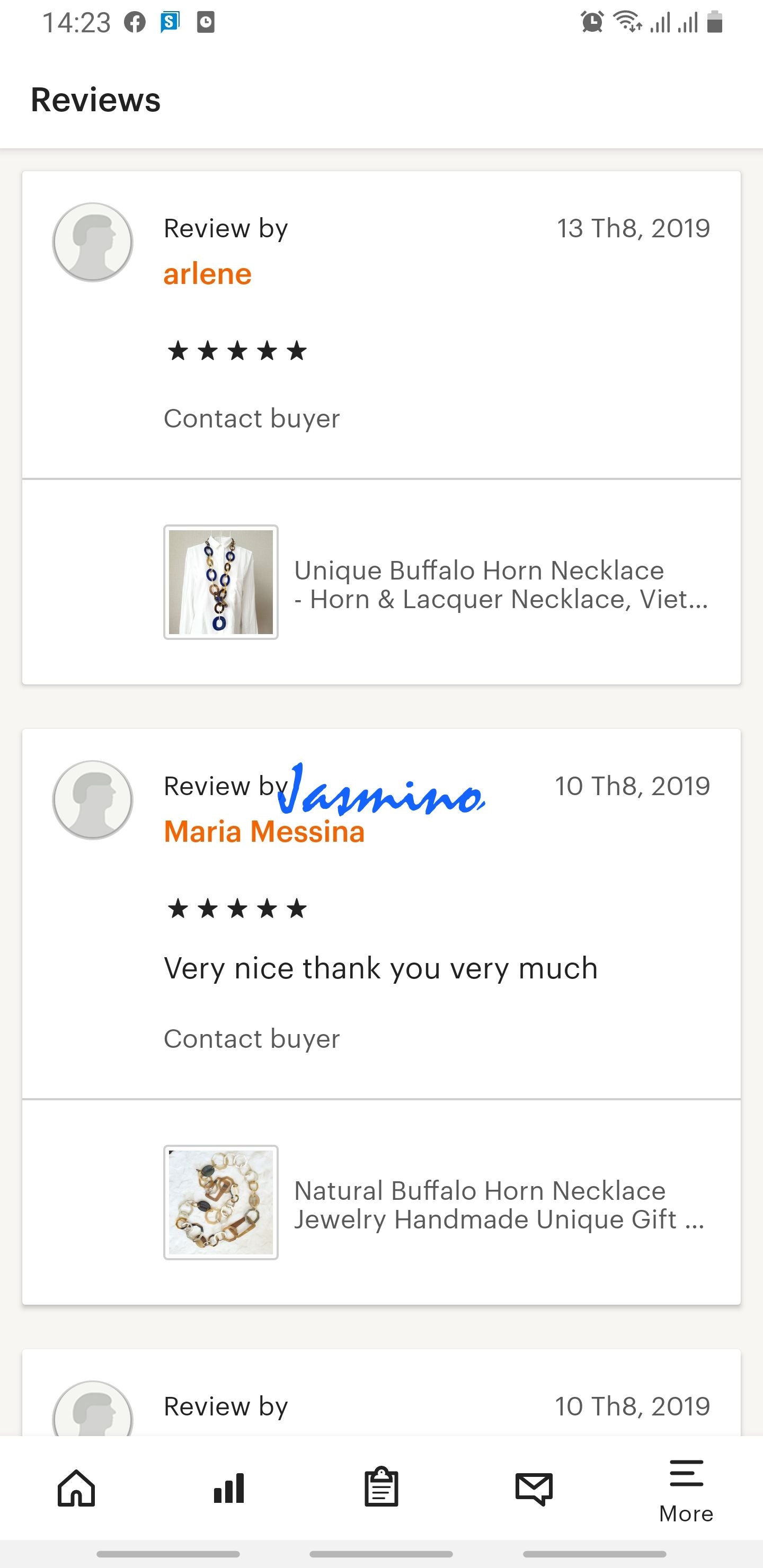Screen dimensions: 763x1568
Task: Contact buyer under arlene's review
Action: [252, 419]
